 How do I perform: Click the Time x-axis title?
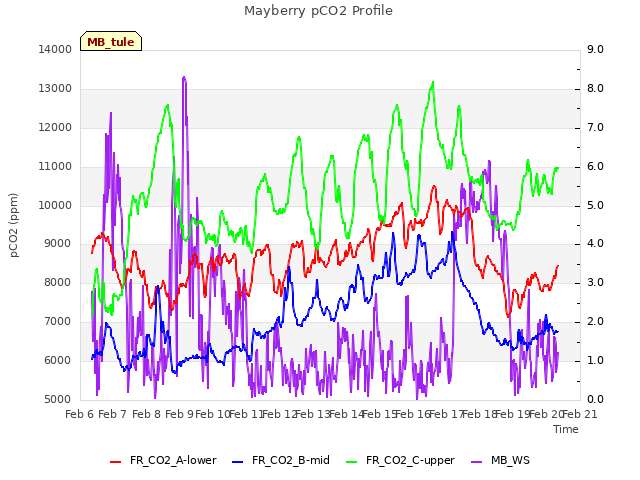click(566, 429)
